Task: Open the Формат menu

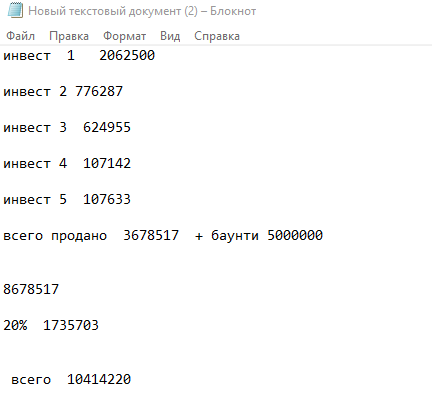Action: (124, 36)
